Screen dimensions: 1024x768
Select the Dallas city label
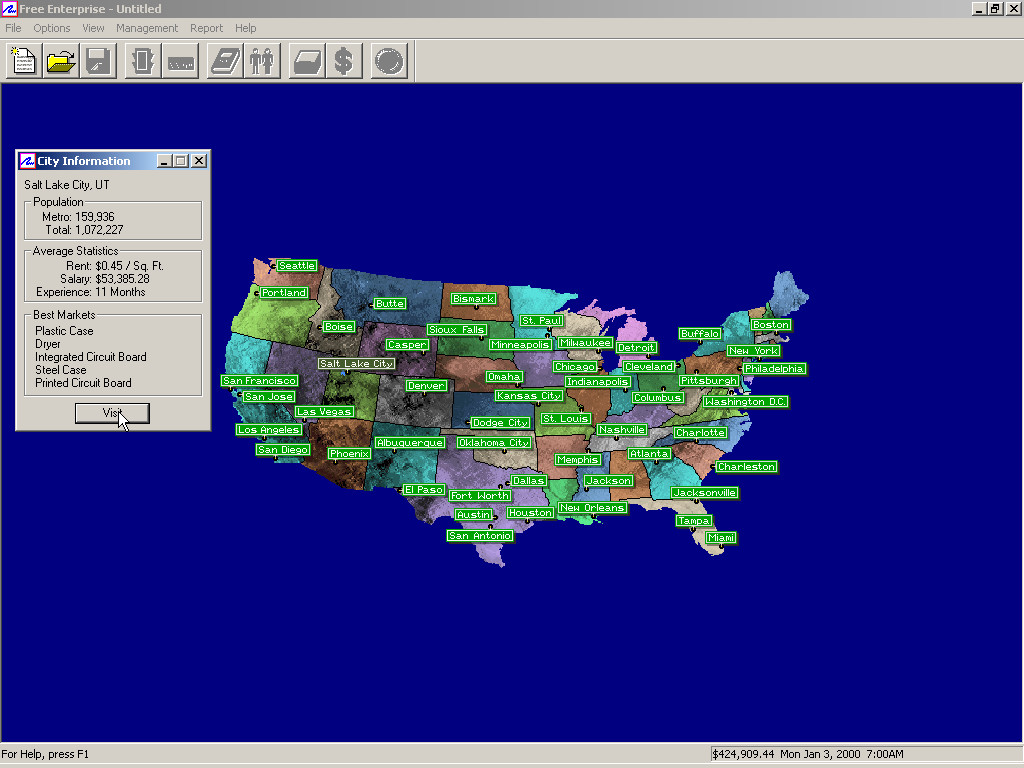tap(528, 481)
